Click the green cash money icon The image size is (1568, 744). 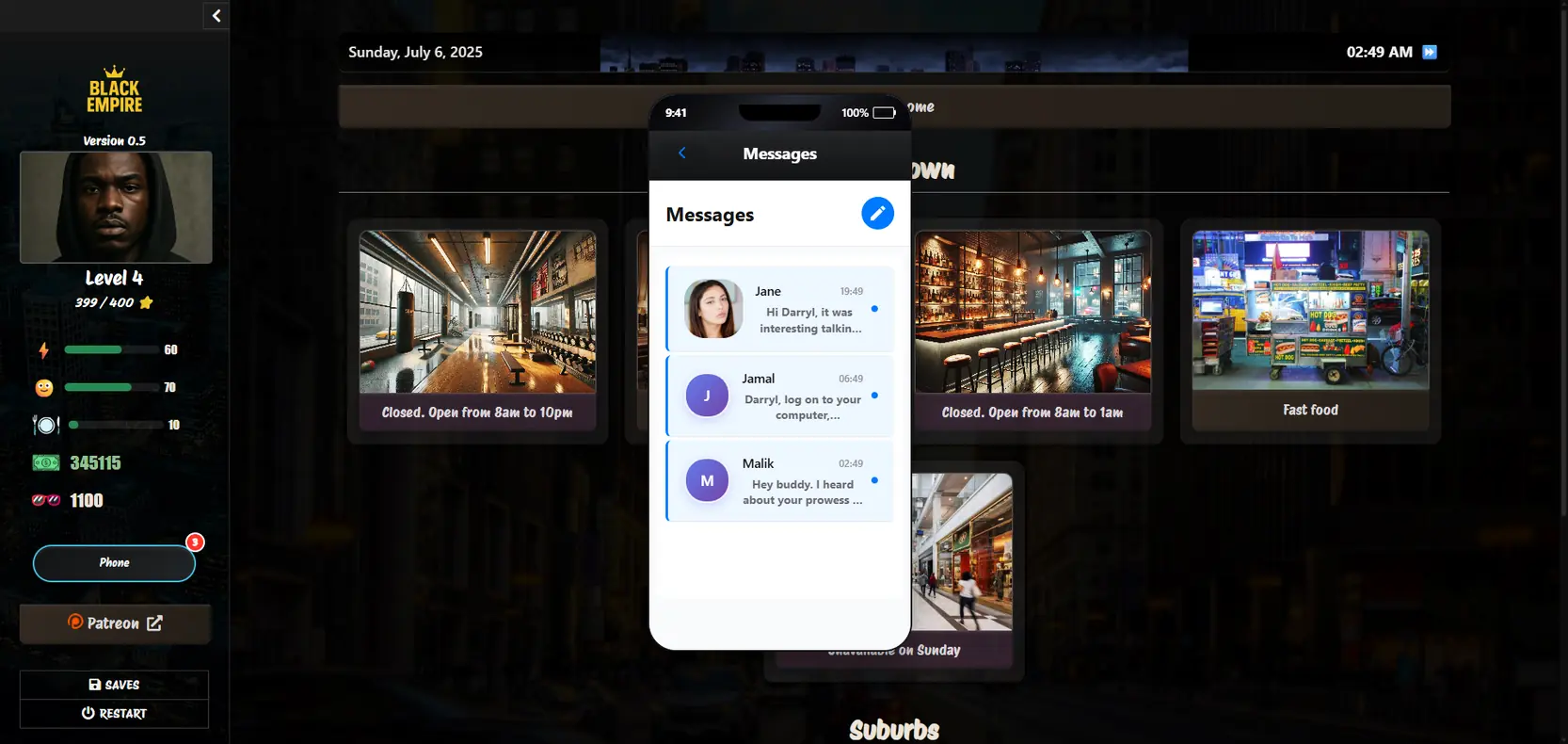click(46, 463)
